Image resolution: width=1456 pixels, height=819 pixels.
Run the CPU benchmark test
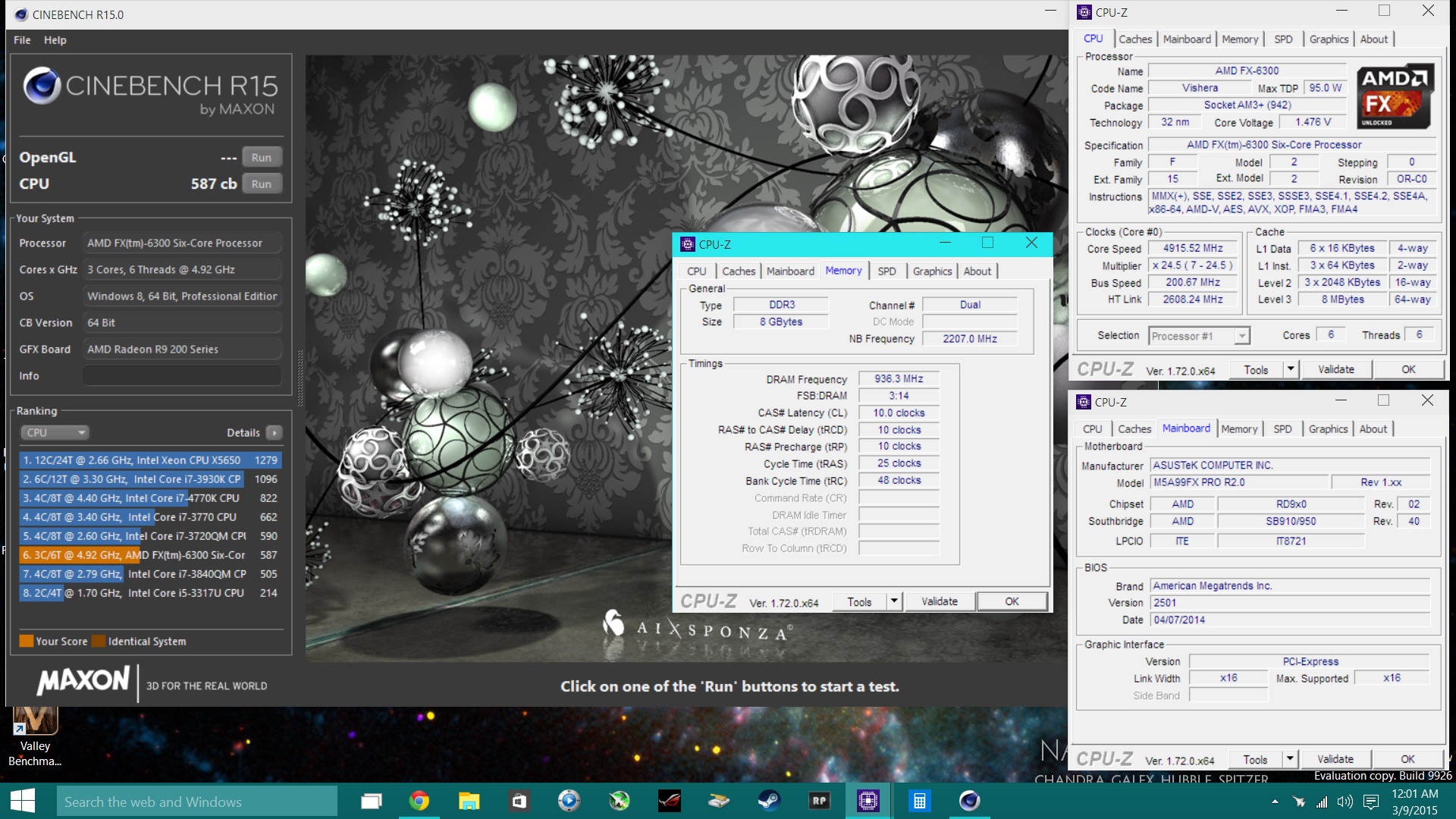[x=262, y=184]
